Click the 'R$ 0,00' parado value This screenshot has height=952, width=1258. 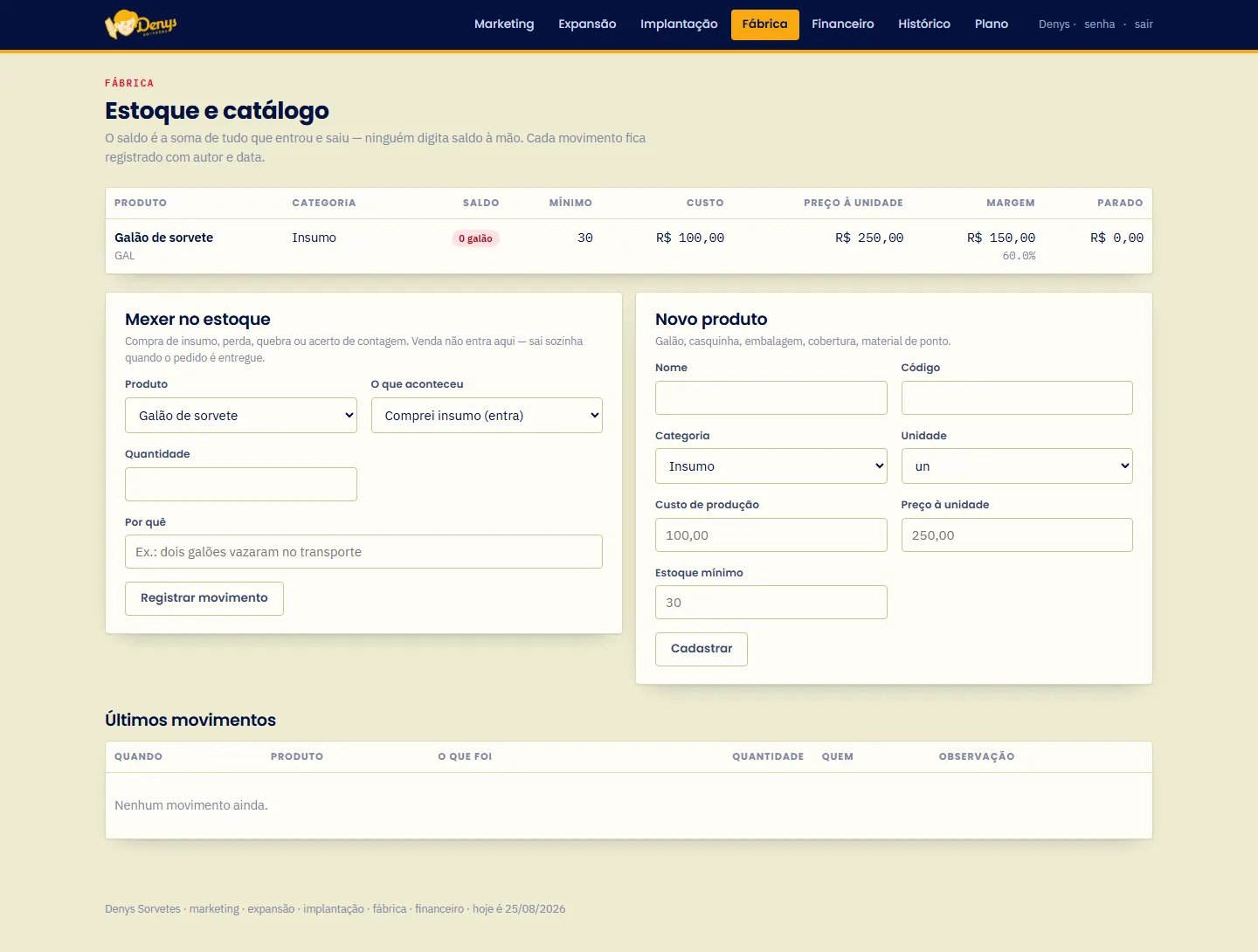(x=1116, y=238)
